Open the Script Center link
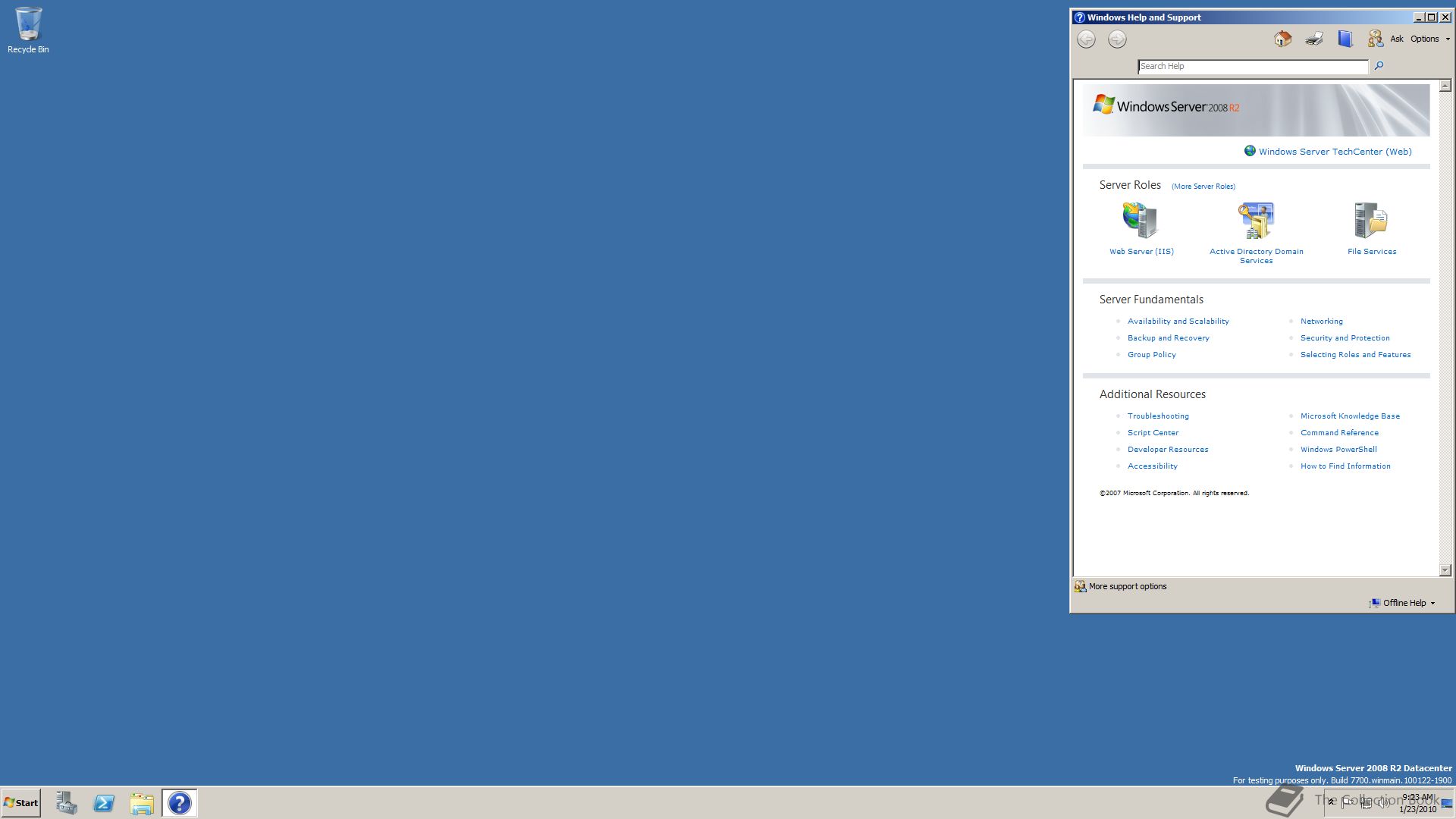The image size is (1456, 819). [1153, 433]
